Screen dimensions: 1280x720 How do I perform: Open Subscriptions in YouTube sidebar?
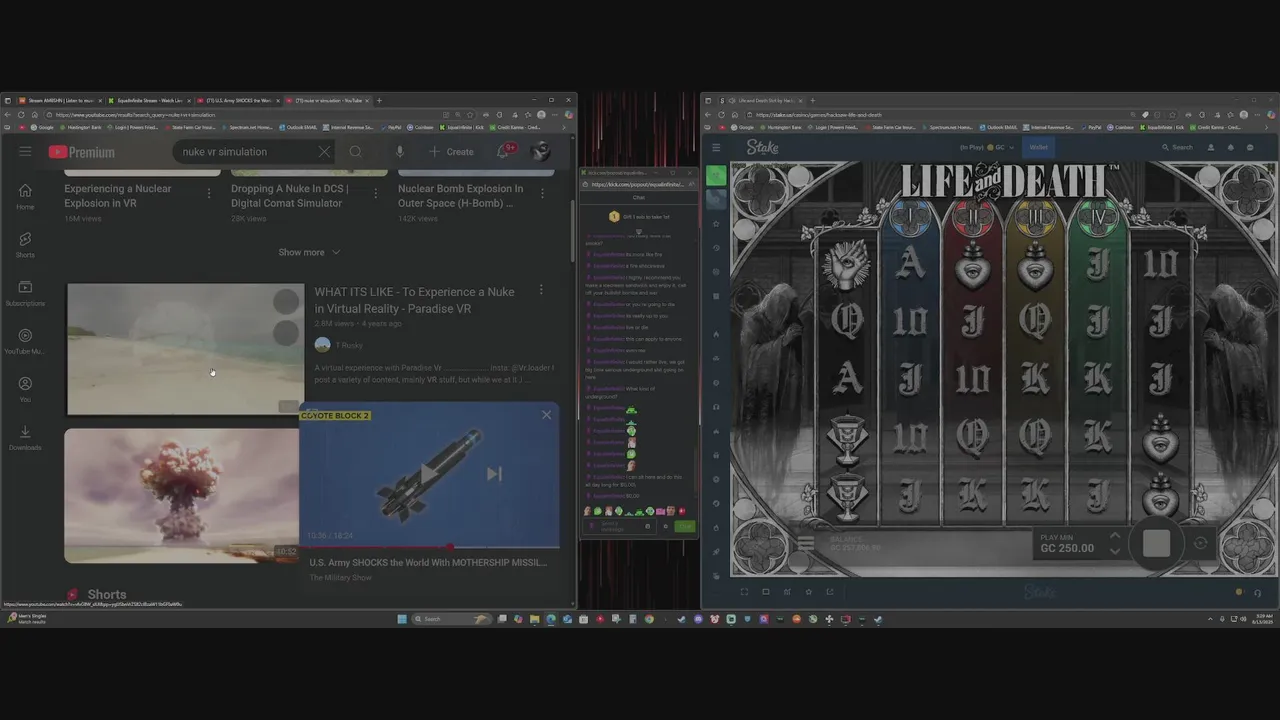[25, 293]
